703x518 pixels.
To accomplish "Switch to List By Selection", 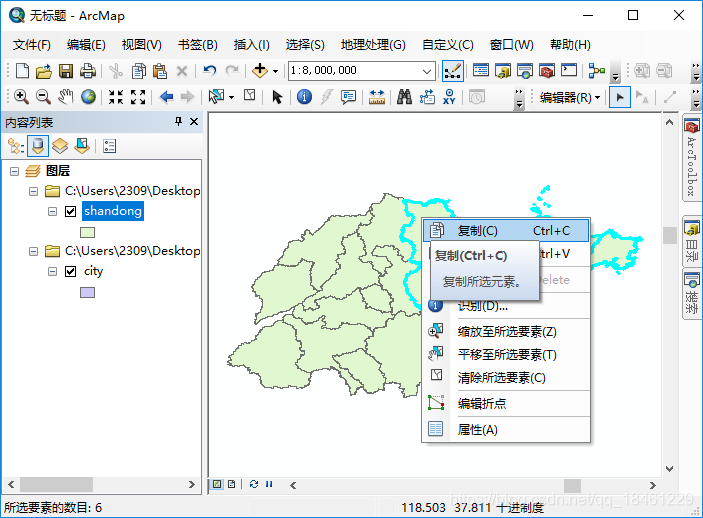I will (x=82, y=146).
